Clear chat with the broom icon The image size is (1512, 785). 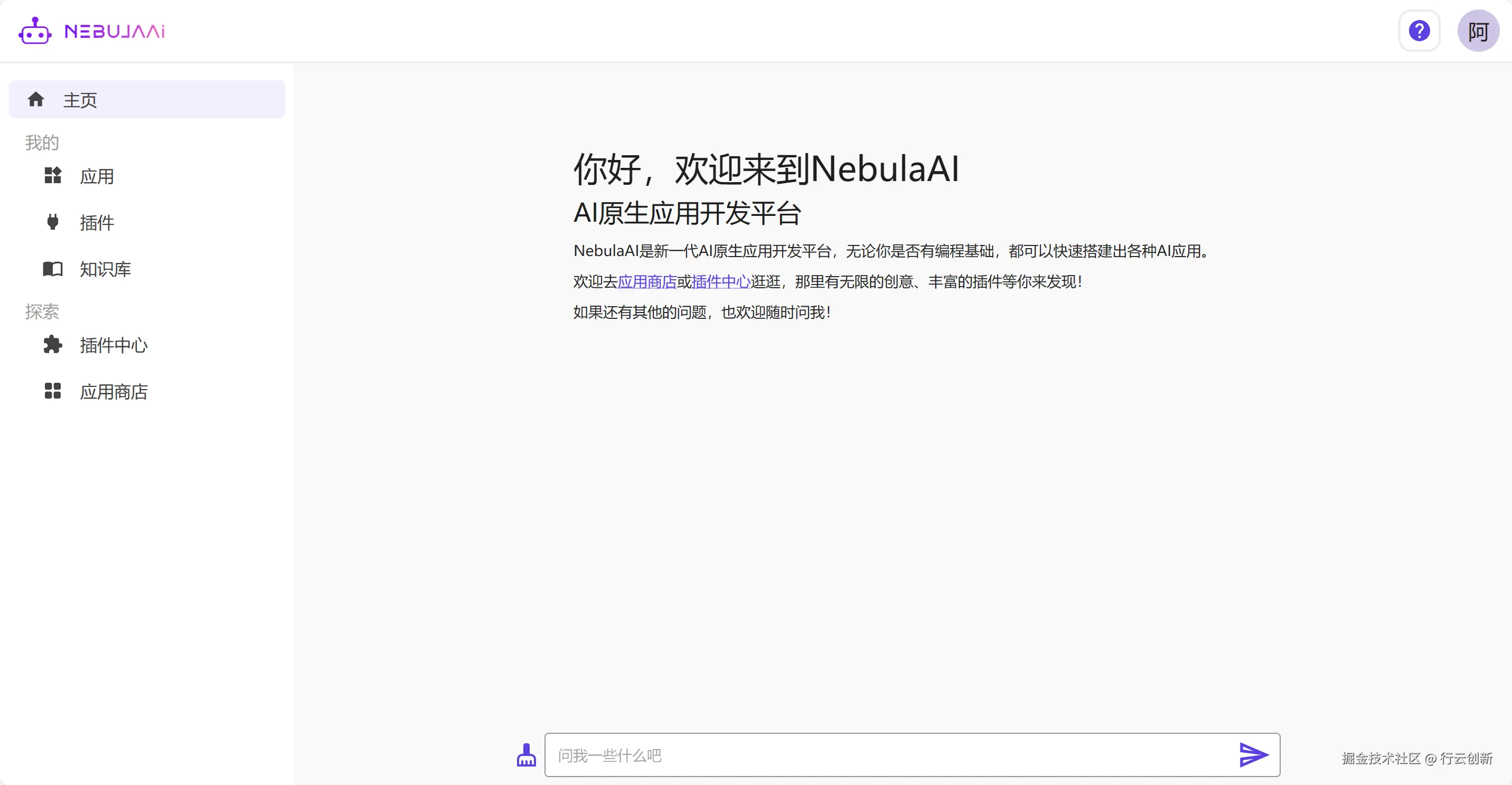click(x=526, y=755)
